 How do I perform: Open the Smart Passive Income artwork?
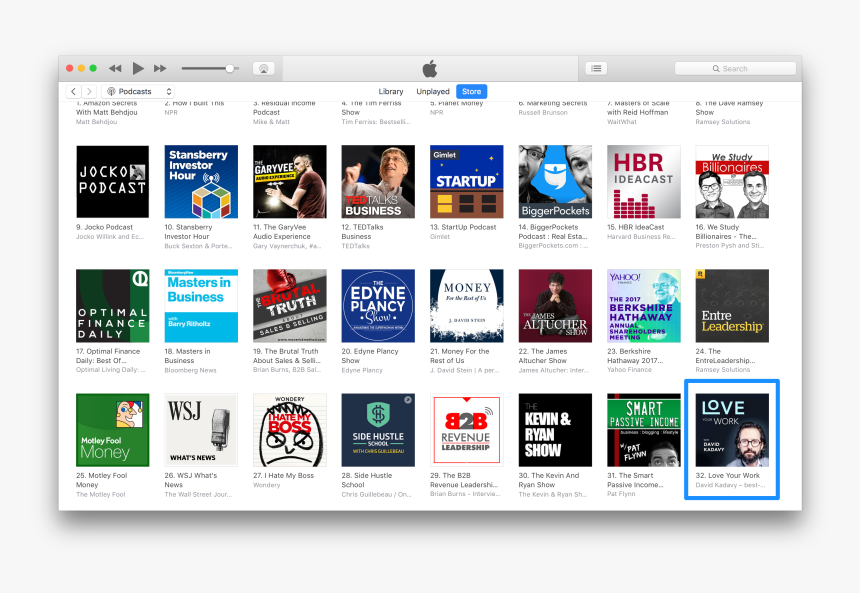644,430
